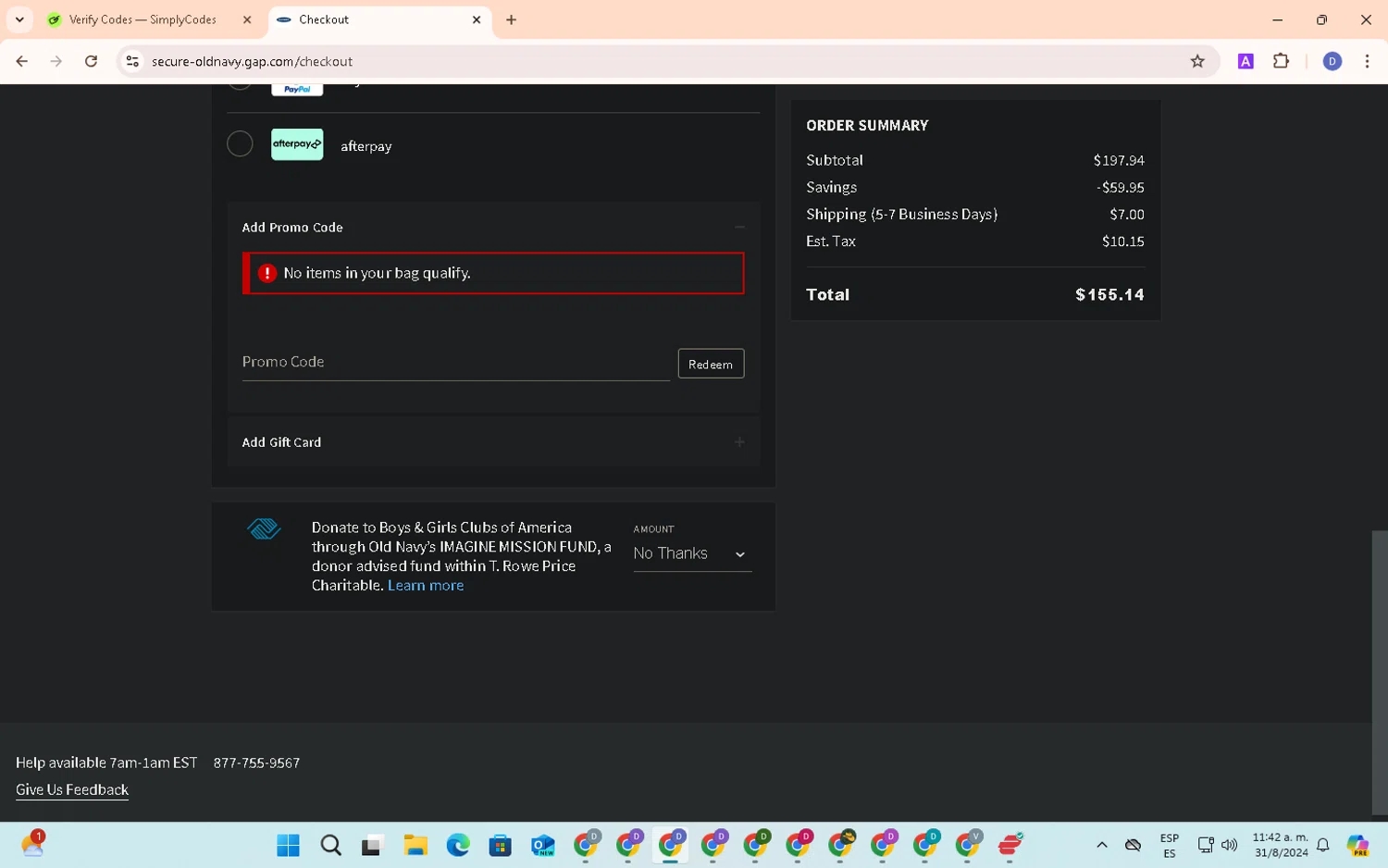Expand the Add Gift Card section

[x=739, y=442]
